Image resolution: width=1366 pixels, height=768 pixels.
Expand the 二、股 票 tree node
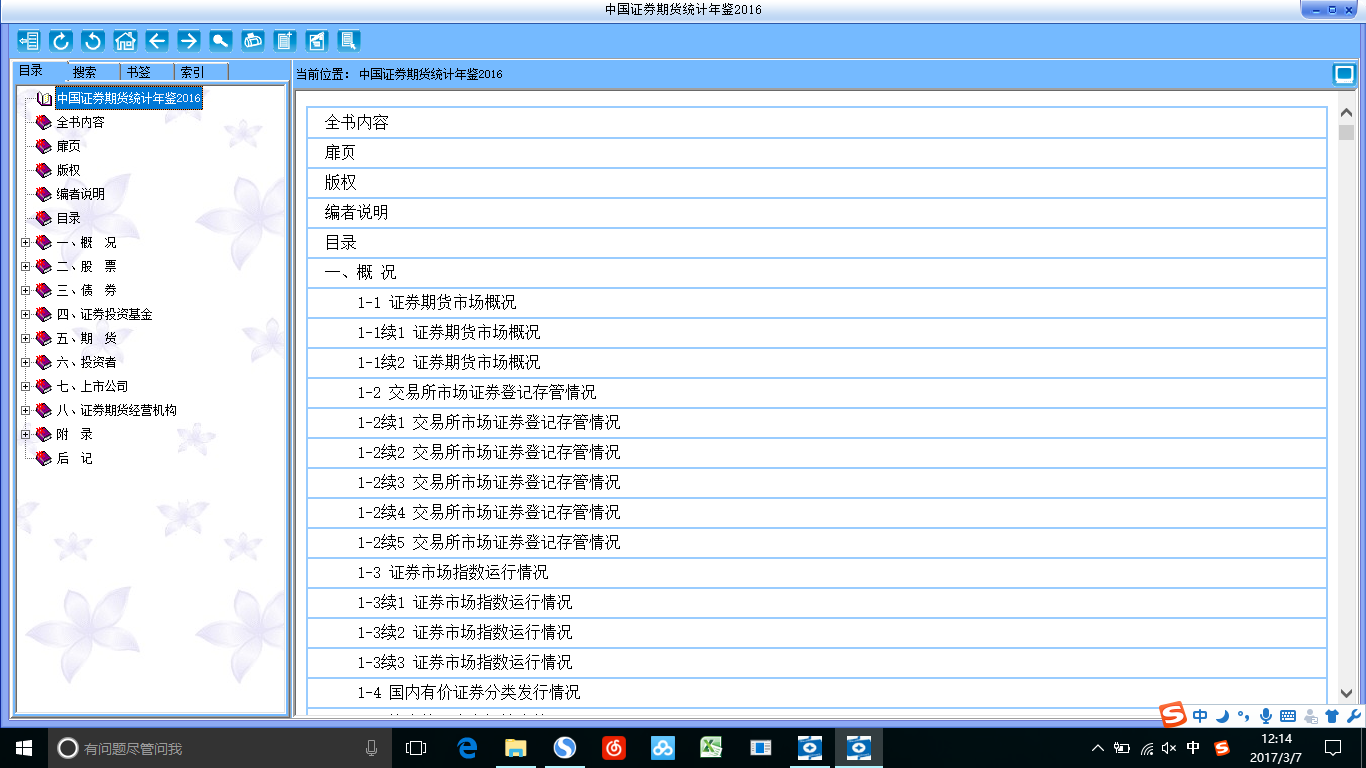click(26, 266)
